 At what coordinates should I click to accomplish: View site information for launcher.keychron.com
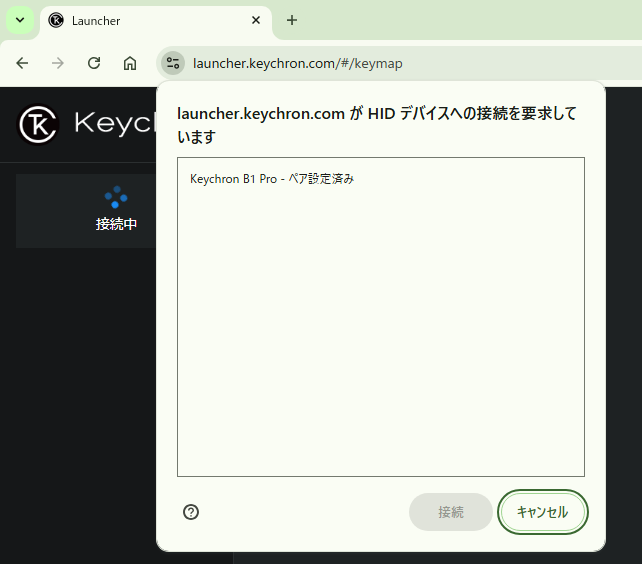coord(173,63)
